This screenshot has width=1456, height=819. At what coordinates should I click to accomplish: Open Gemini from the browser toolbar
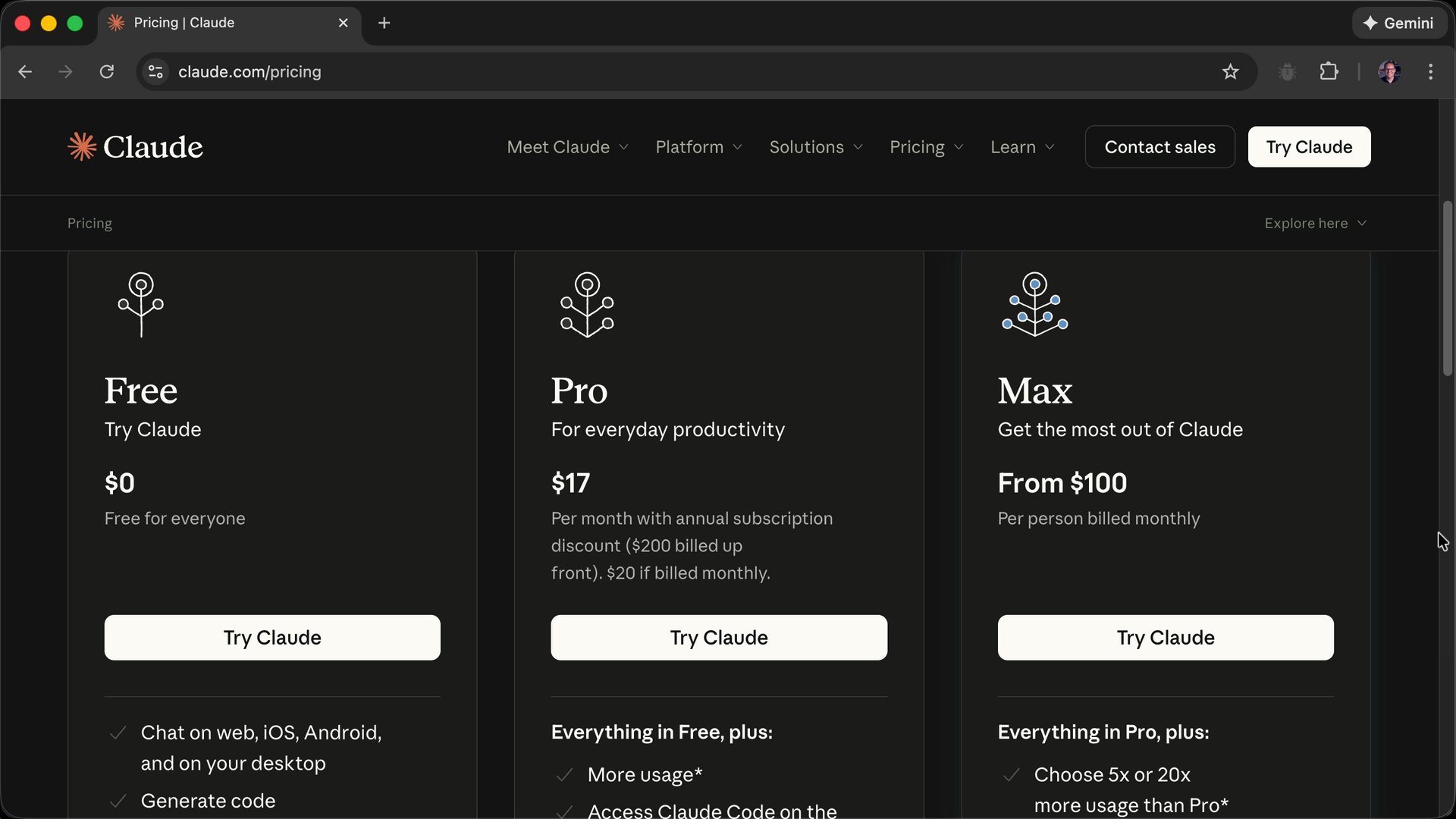1398,23
